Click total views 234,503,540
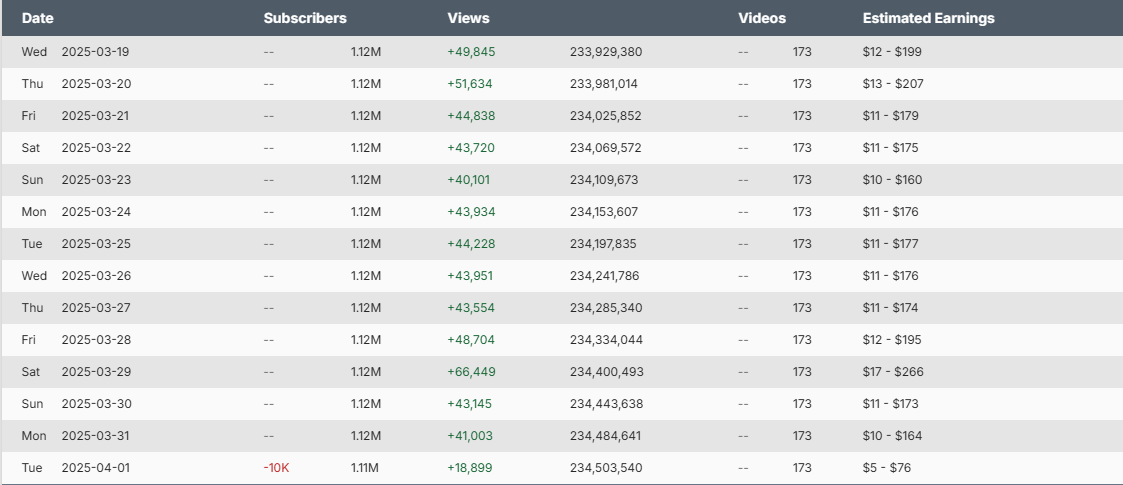 point(606,468)
